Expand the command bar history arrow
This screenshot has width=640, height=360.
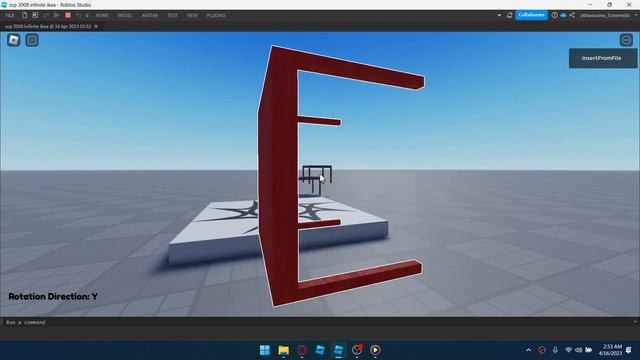(635, 322)
